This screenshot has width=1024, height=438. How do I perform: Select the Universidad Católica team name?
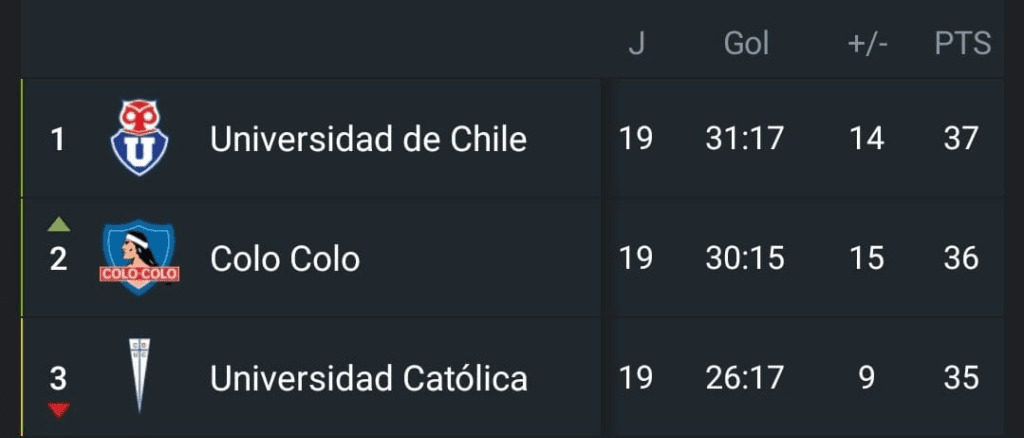[x=369, y=378]
